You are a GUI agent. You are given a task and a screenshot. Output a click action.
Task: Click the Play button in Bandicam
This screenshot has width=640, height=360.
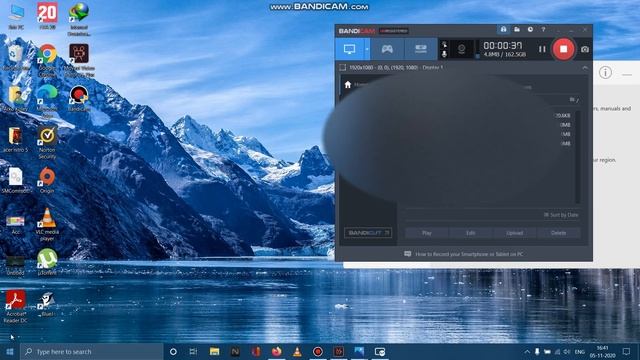427,233
